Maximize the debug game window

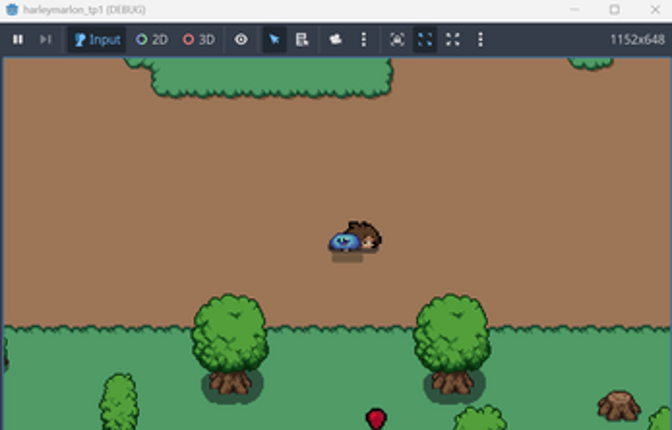(x=614, y=9)
